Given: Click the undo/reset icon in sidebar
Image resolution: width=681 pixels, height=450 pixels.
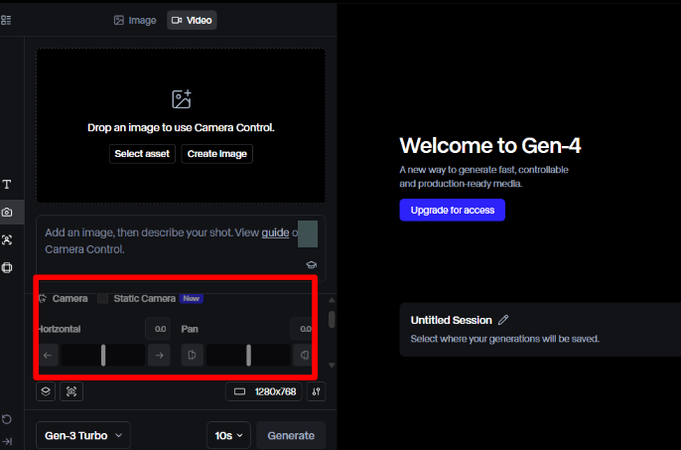Looking at the screenshot, I should [7, 419].
